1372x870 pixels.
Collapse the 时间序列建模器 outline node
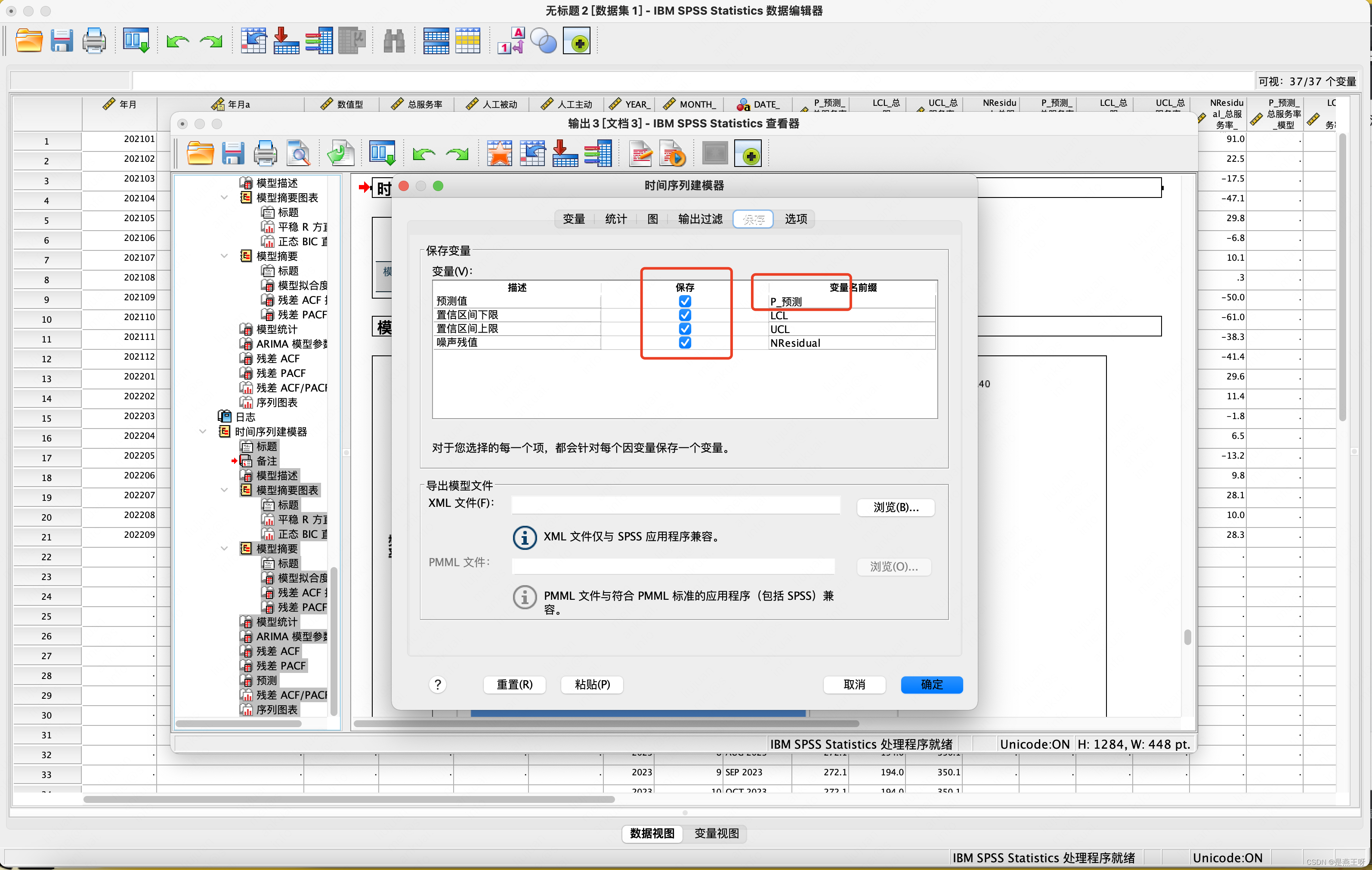pyautogui.click(x=203, y=432)
